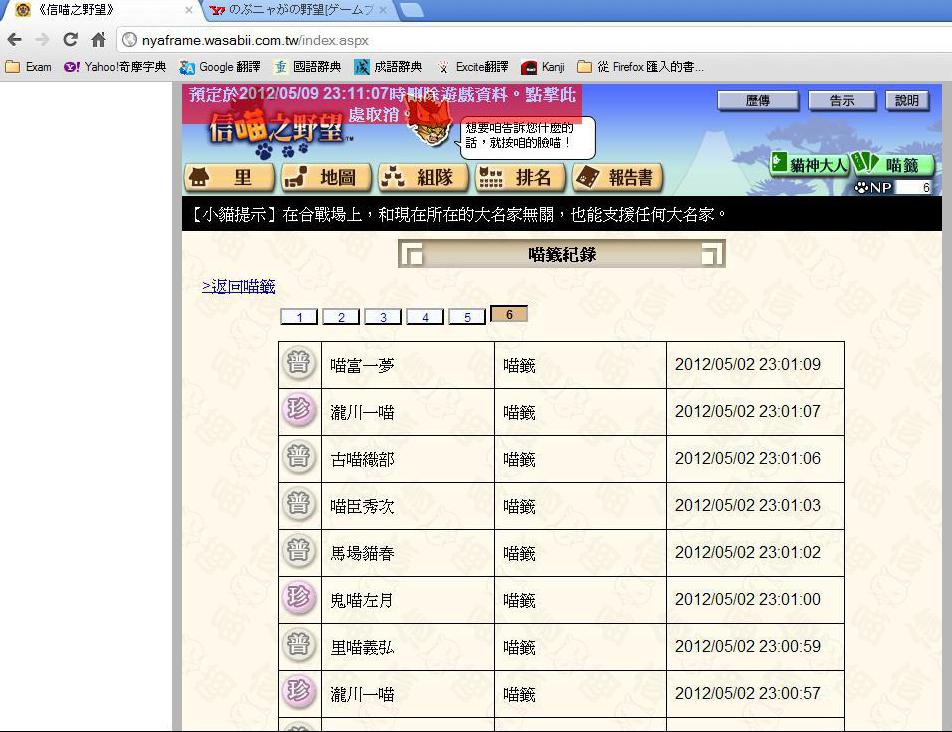Select the card name 喵臣秀次
The width and height of the screenshot is (952, 732).
pos(362,506)
